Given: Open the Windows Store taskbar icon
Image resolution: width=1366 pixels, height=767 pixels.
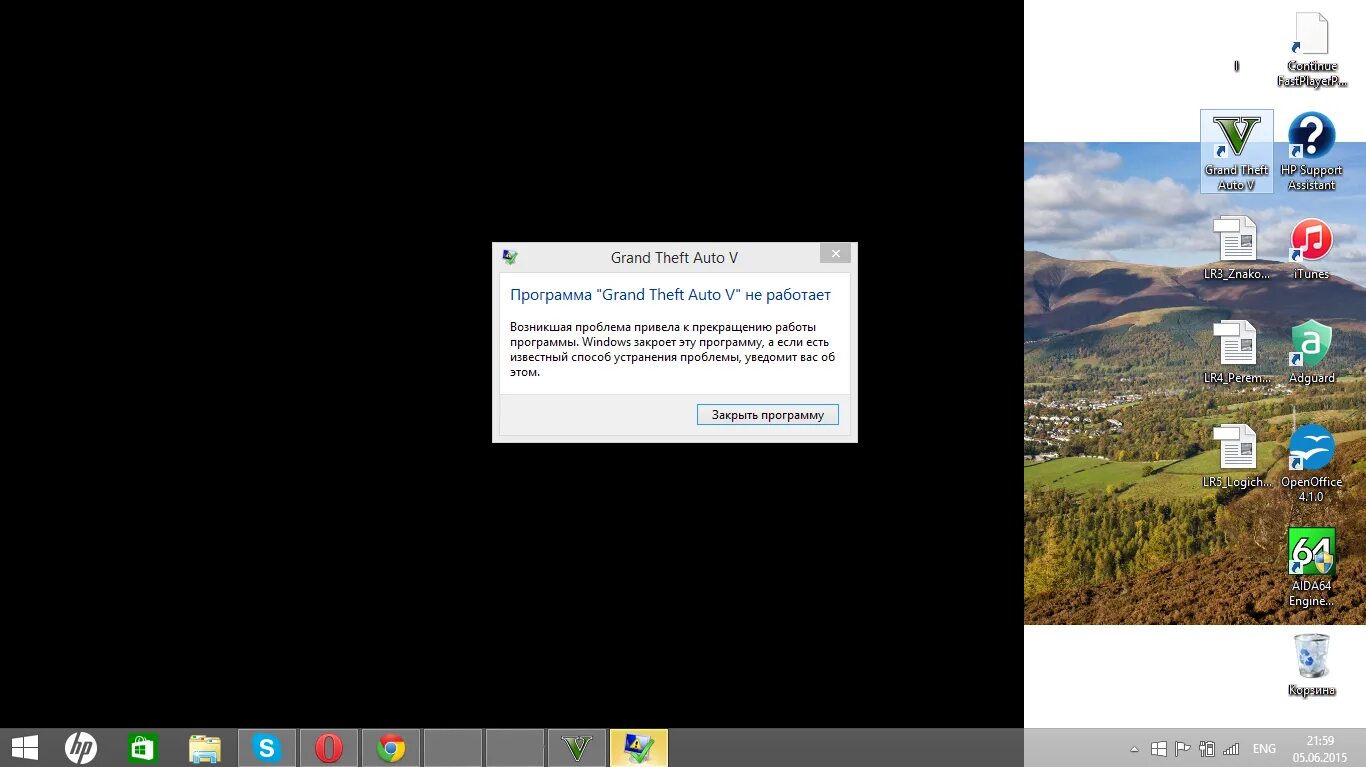Looking at the screenshot, I should tap(142, 747).
